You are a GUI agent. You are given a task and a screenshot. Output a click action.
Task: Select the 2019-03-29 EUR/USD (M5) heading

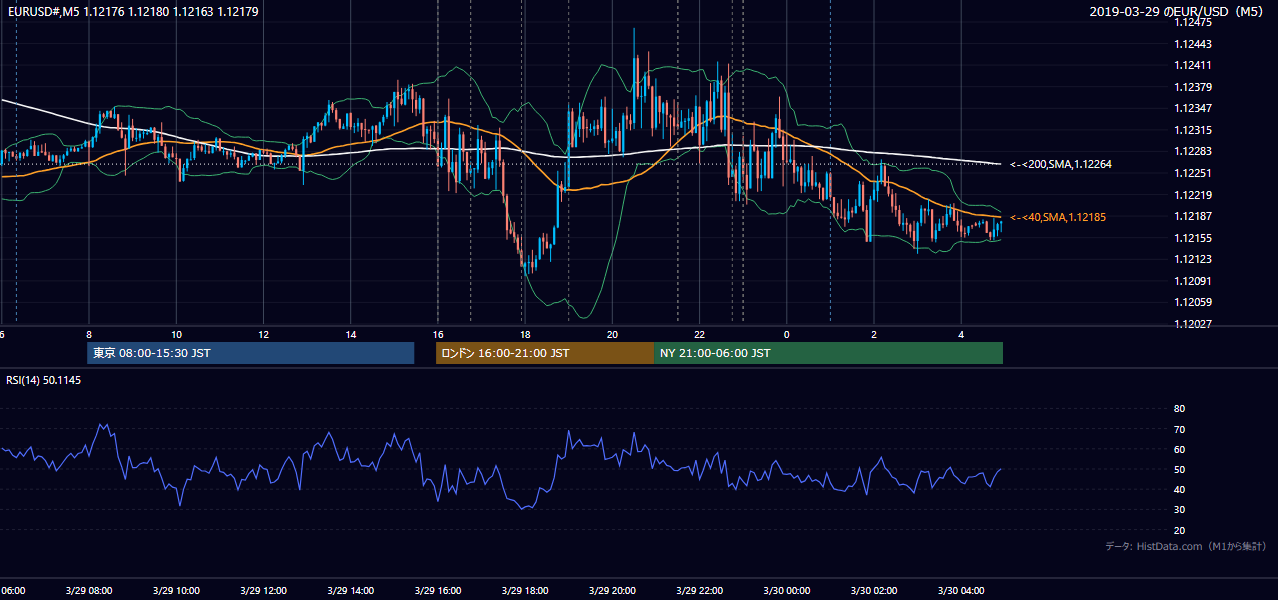click(x=1176, y=12)
